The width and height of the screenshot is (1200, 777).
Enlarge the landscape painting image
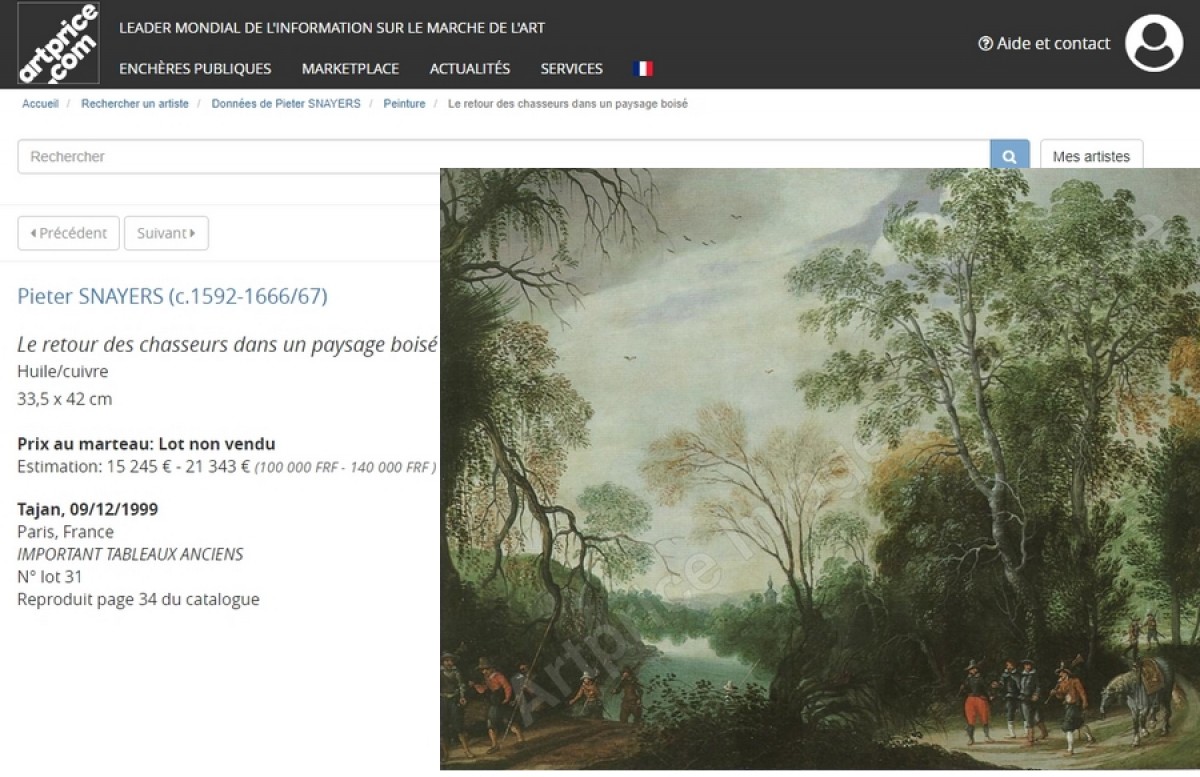[820, 468]
